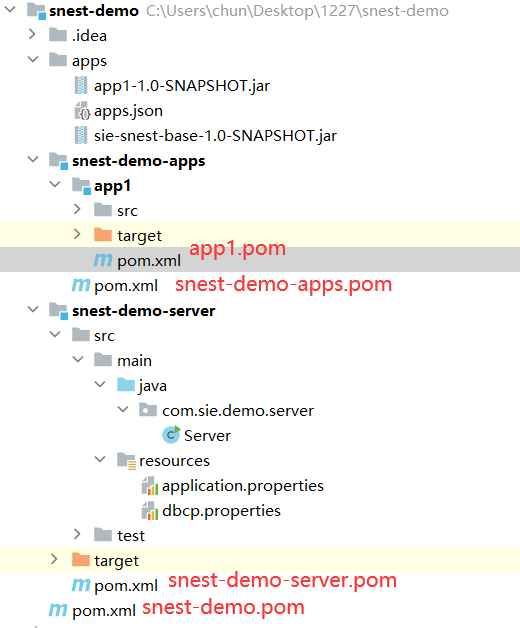Click the application.properties file icon
The height and width of the screenshot is (628, 520).
(x=150, y=485)
